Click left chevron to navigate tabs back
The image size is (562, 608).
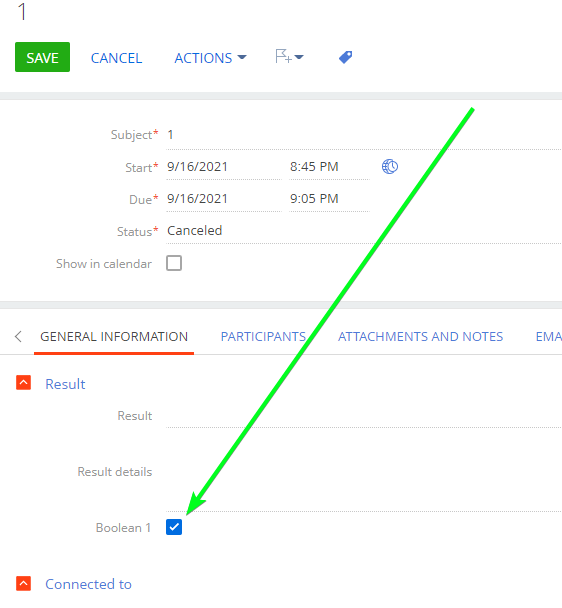point(18,336)
